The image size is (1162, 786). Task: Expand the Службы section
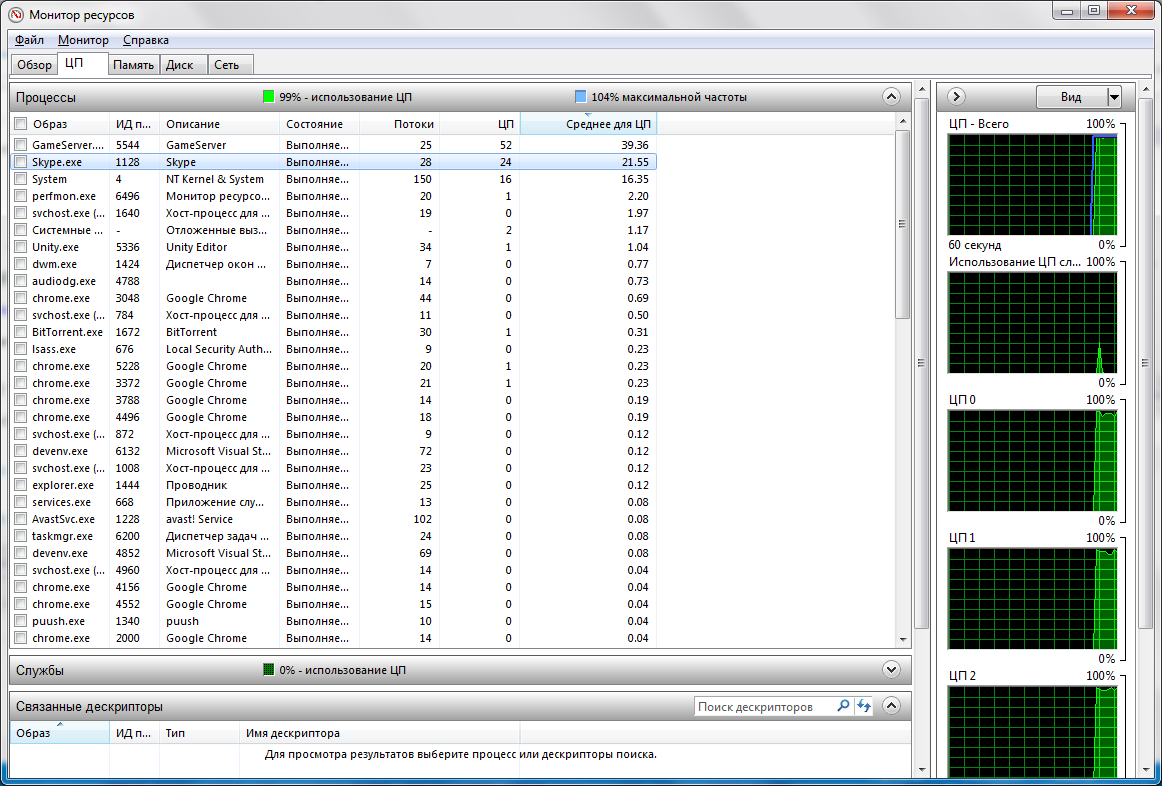(x=892, y=670)
